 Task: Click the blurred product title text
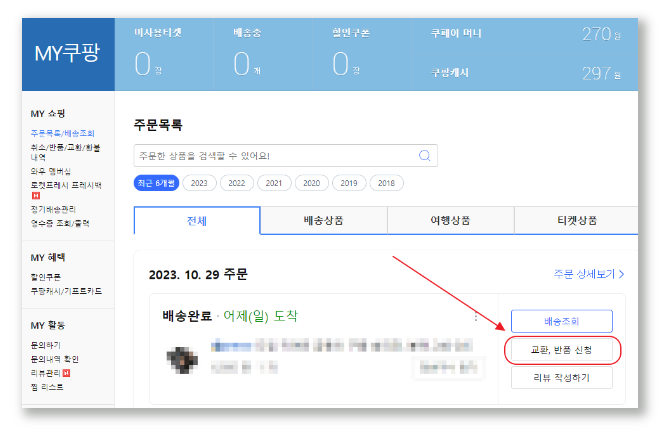click(x=342, y=345)
